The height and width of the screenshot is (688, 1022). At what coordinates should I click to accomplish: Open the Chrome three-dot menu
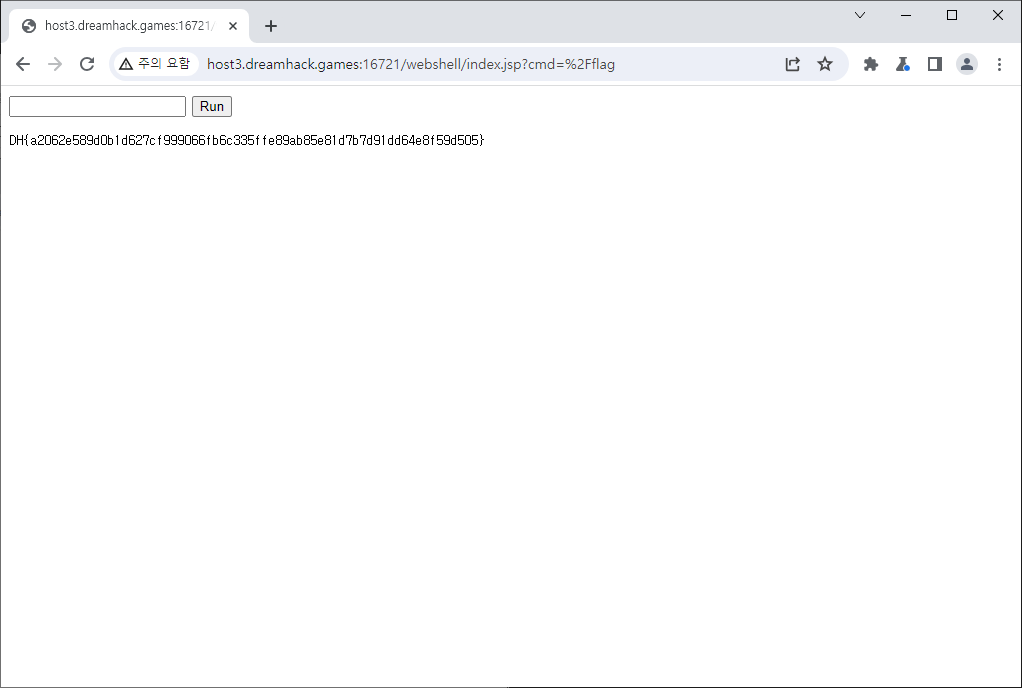[x=999, y=64]
